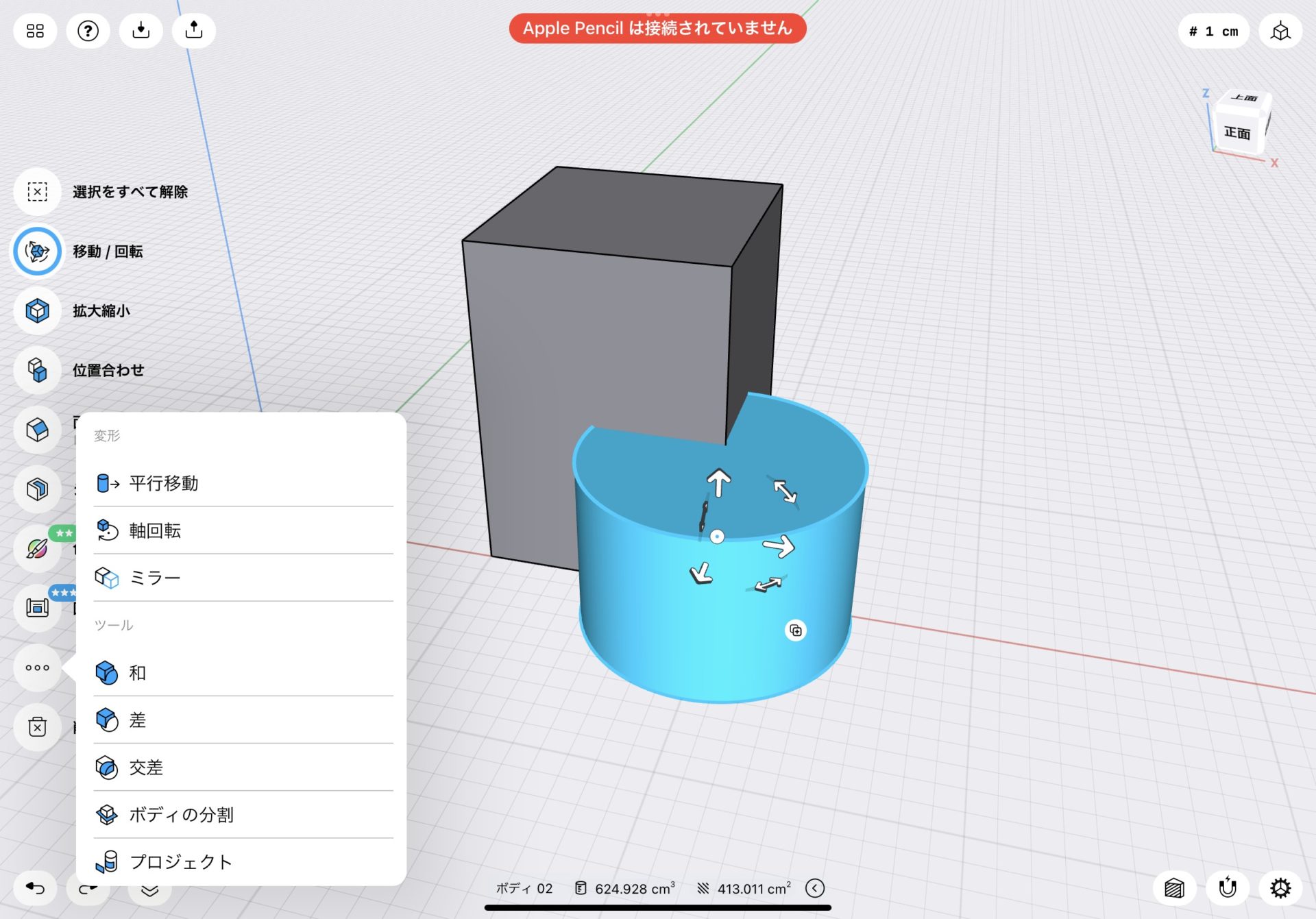Click the export/share icon in top toolbar
Image resolution: width=1316 pixels, height=919 pixels.
193,30
